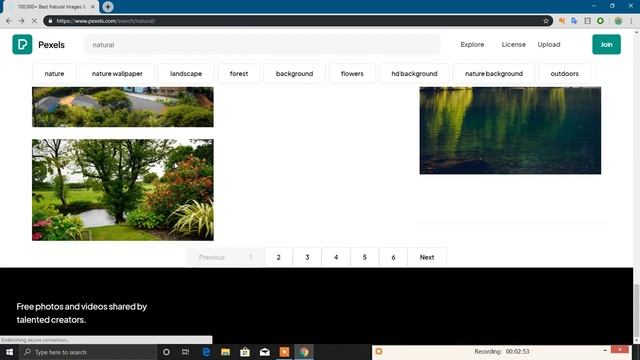
Task: Go to results page 6
Action: point(393,257)
